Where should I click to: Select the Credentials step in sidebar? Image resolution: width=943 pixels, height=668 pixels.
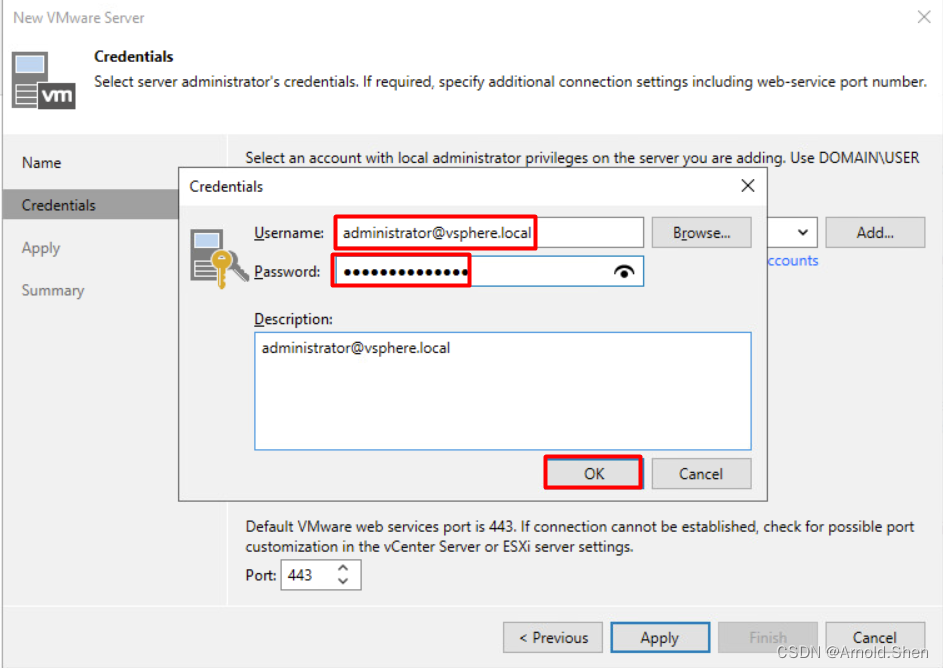[x=90, y=204]
